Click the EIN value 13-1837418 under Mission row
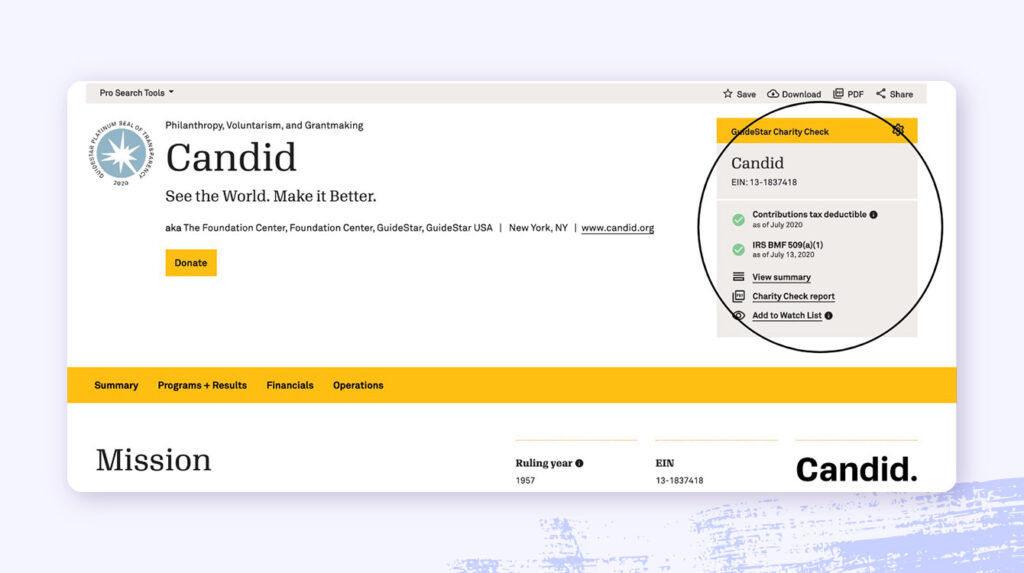 pyautogui.click(x=679, y=480)
